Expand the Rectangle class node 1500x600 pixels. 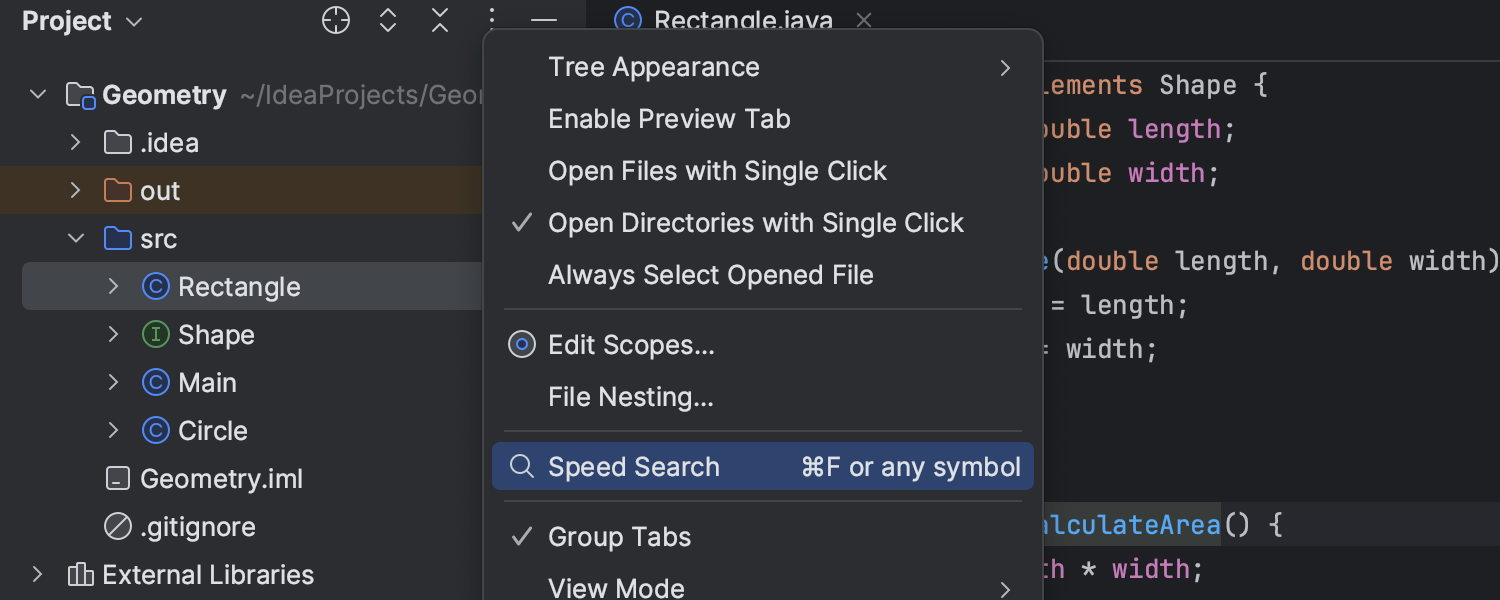tap(113, 286)
